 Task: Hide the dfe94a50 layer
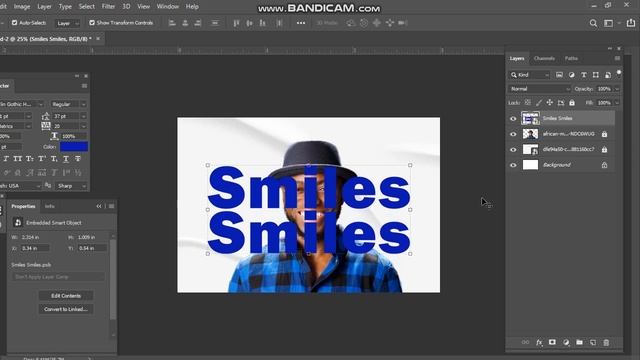(513, 150)
